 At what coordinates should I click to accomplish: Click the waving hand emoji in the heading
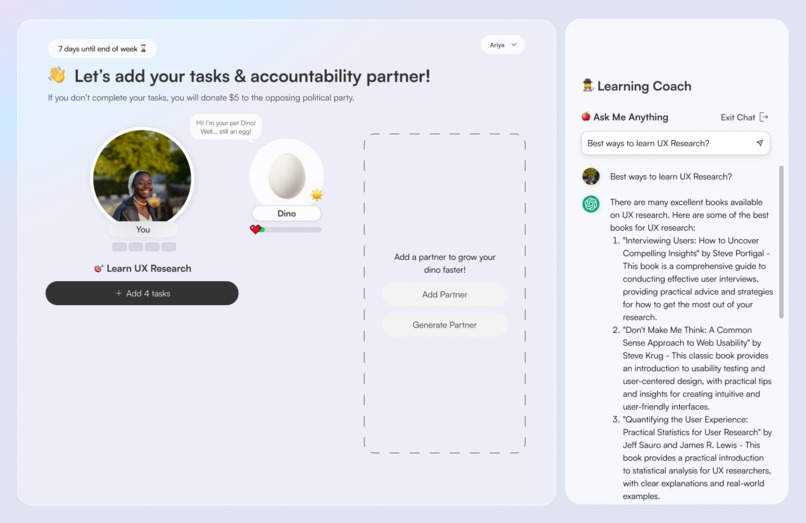[58, 75]
